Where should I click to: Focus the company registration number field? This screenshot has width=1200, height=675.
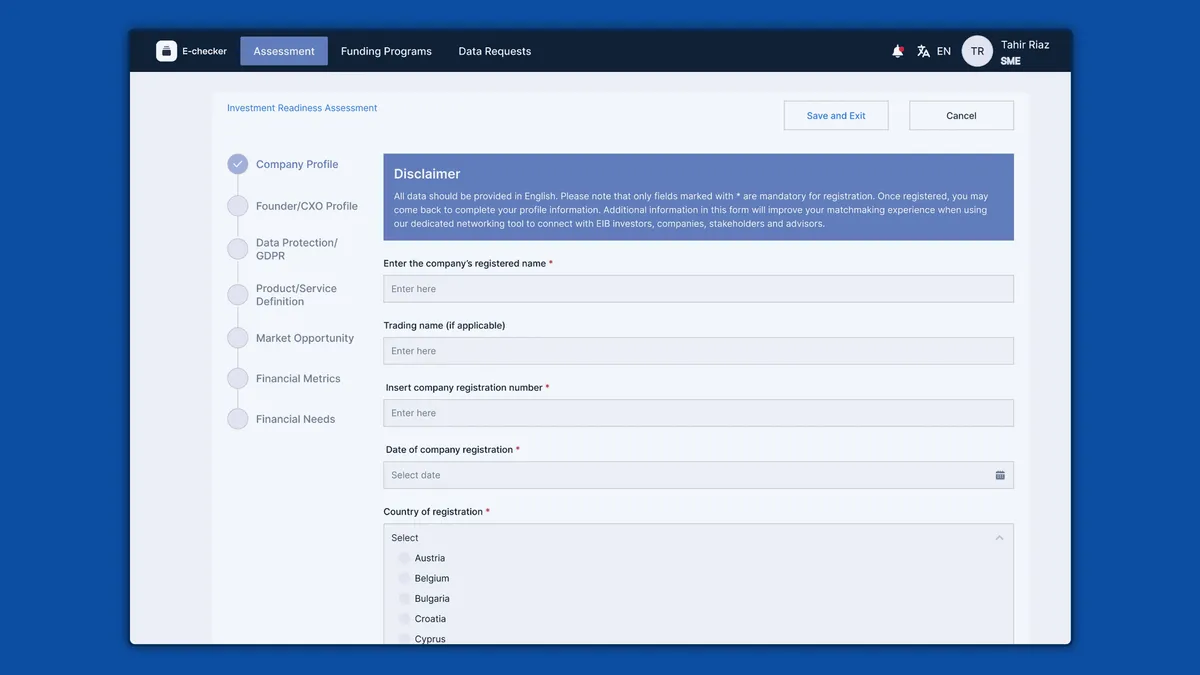698,413
